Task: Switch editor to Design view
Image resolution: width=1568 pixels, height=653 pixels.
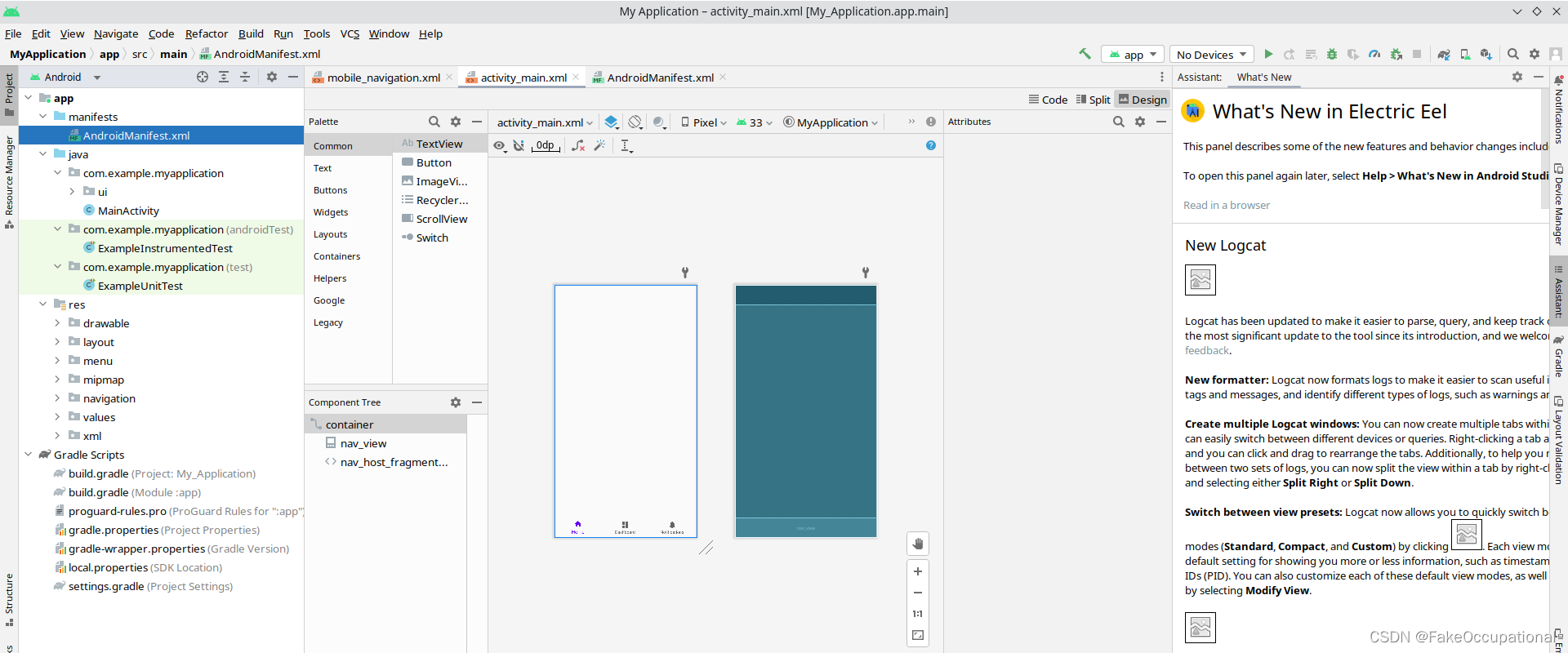Action: [x=1143, y=100]
